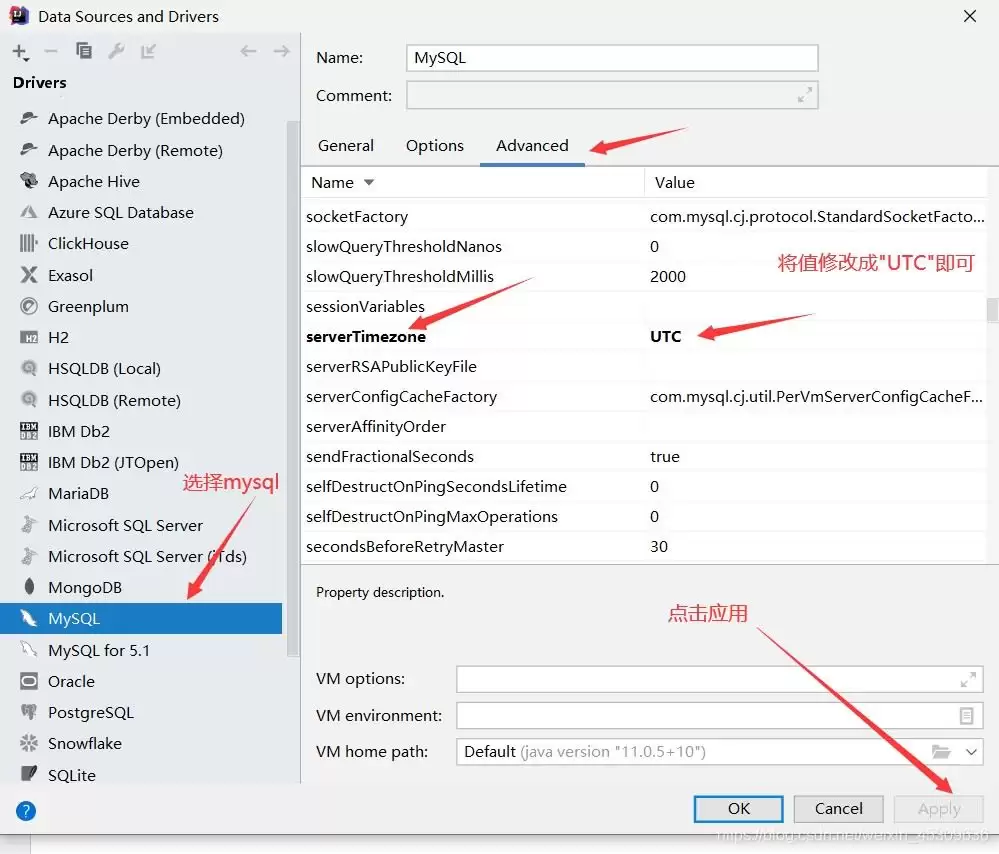
Task: Select the Apache Derby (Embedded) driver icon
Action: [x=29, y=118]
